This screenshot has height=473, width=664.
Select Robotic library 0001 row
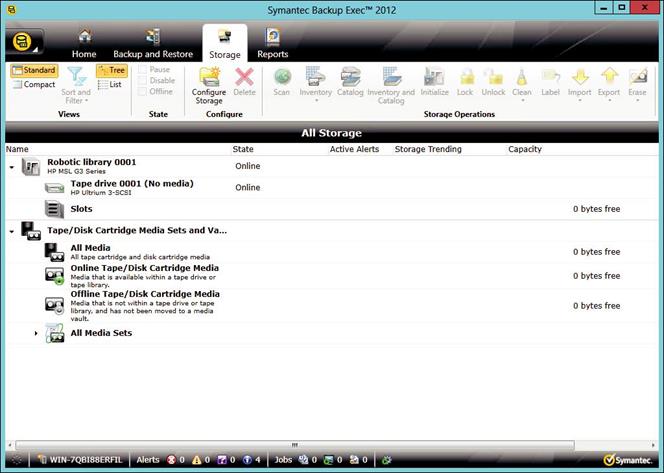[332, 166]
